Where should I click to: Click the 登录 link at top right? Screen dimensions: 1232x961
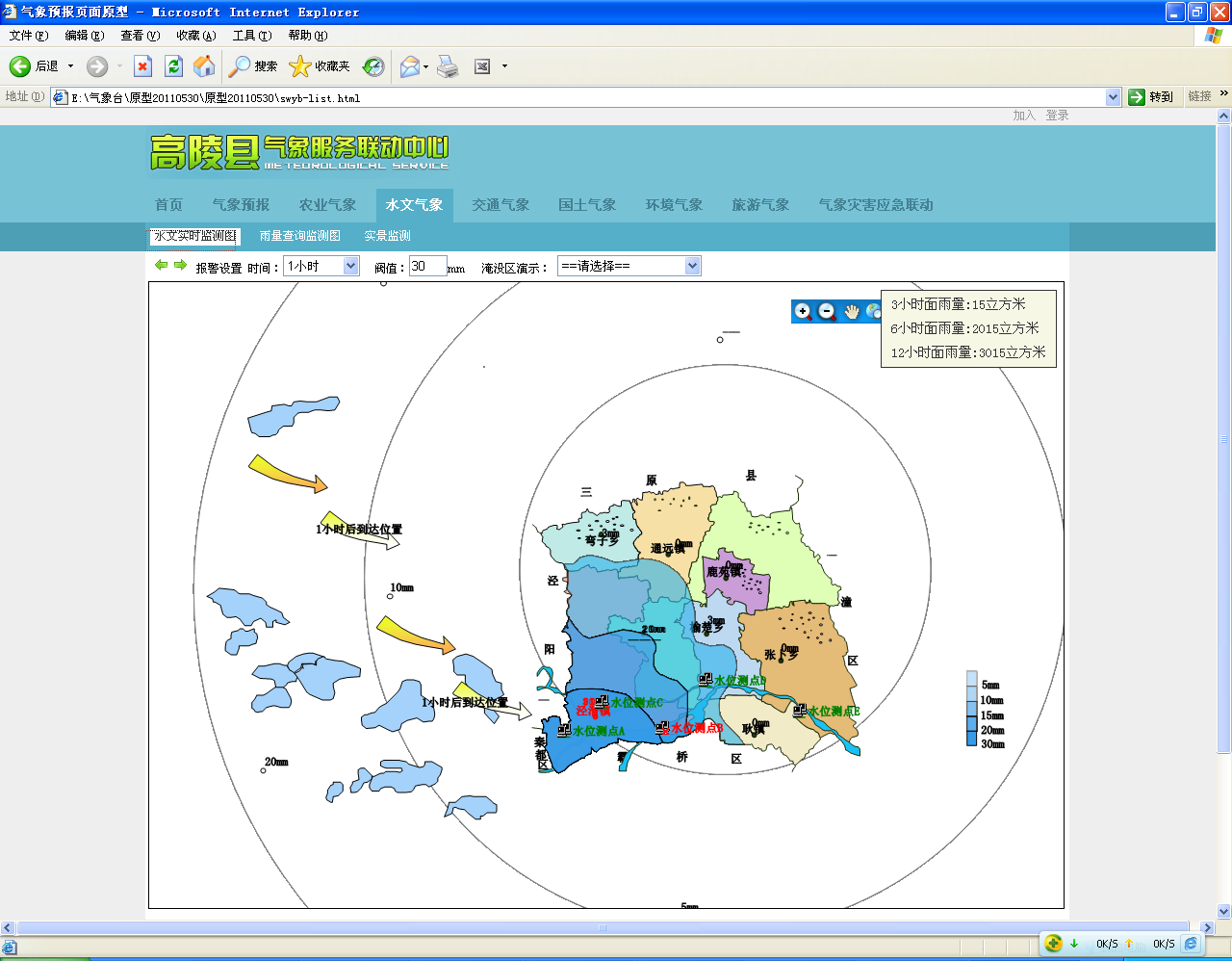point(1057,116)
